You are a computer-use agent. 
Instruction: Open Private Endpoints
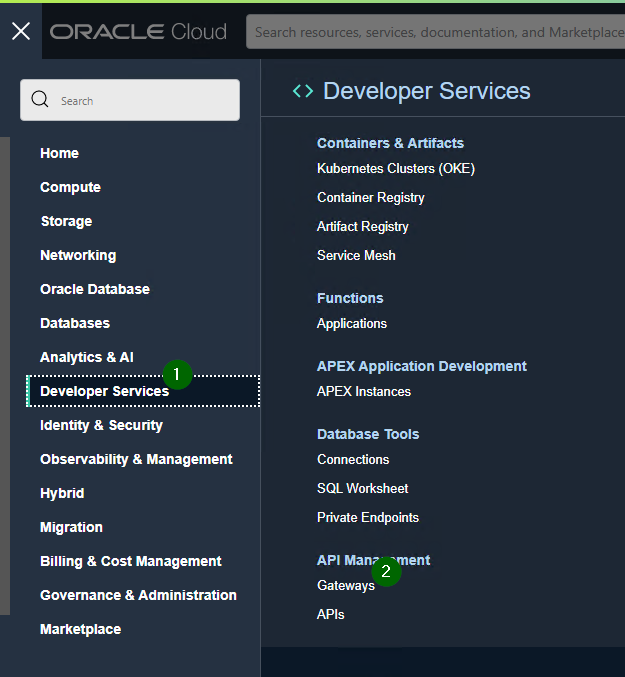point(368,518)
